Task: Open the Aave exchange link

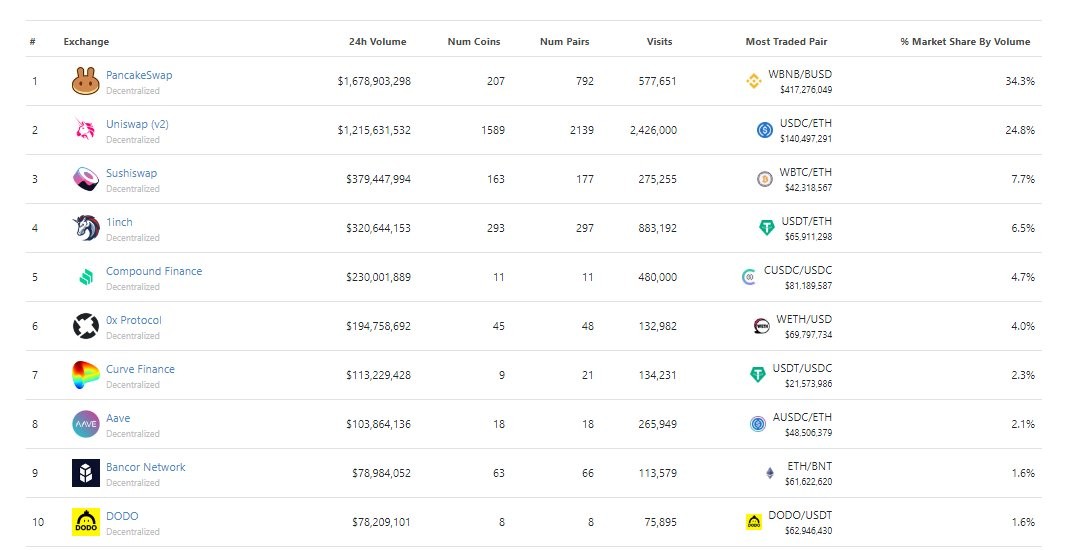Action: 118,418
